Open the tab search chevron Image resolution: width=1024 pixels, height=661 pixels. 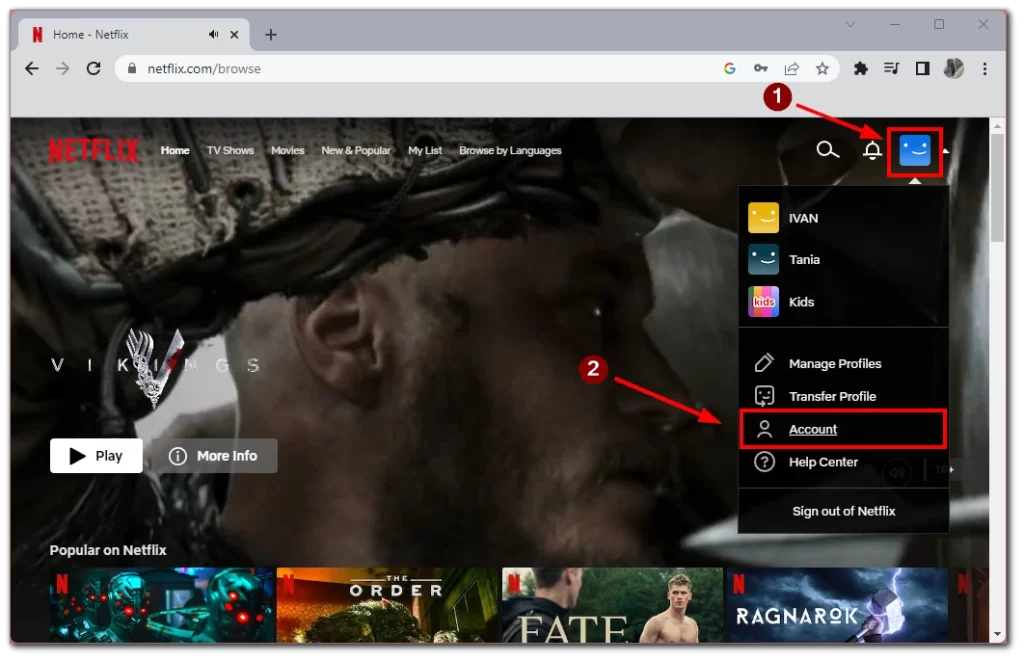(x=850, y=24)
